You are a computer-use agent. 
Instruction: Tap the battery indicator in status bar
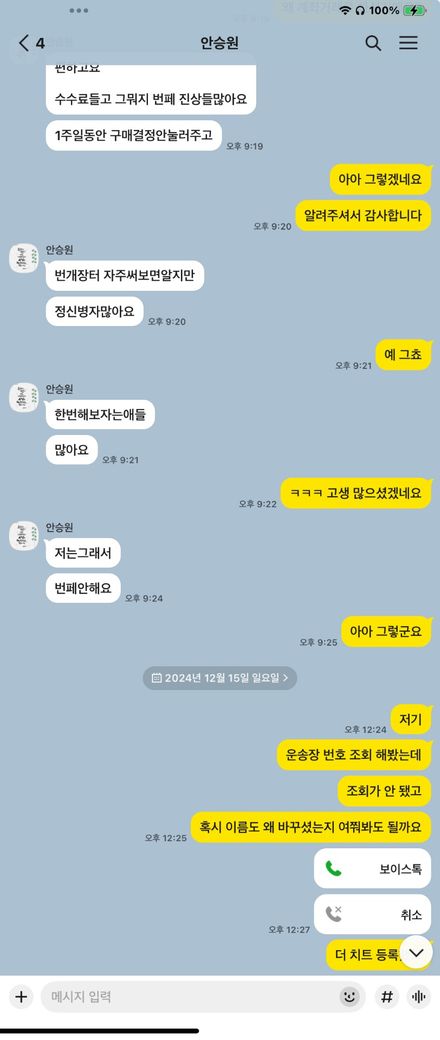coord(413,11)
